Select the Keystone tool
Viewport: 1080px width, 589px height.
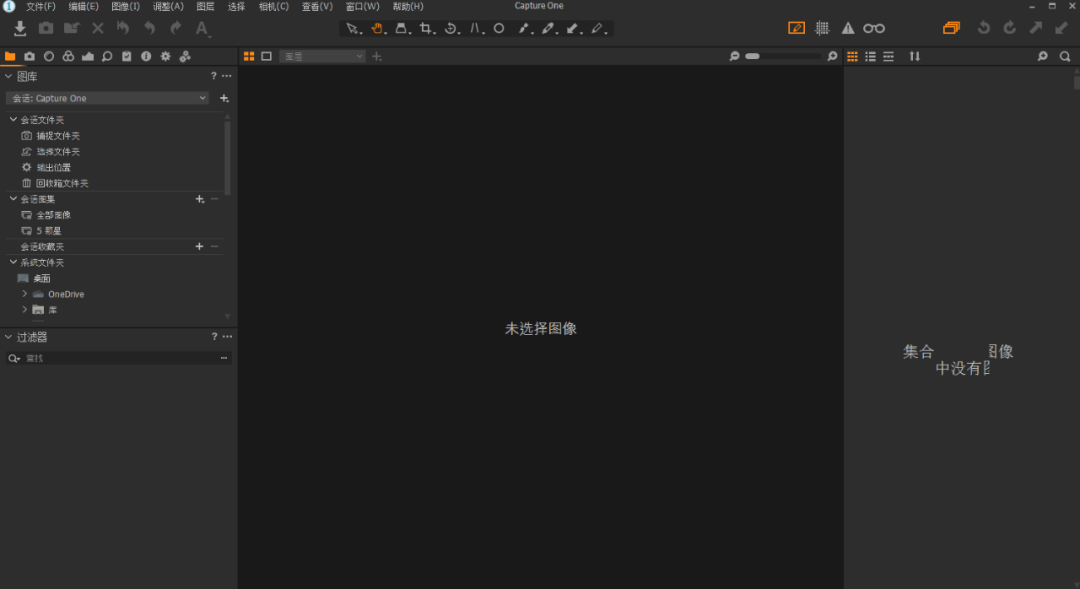(x=476, y=28)
